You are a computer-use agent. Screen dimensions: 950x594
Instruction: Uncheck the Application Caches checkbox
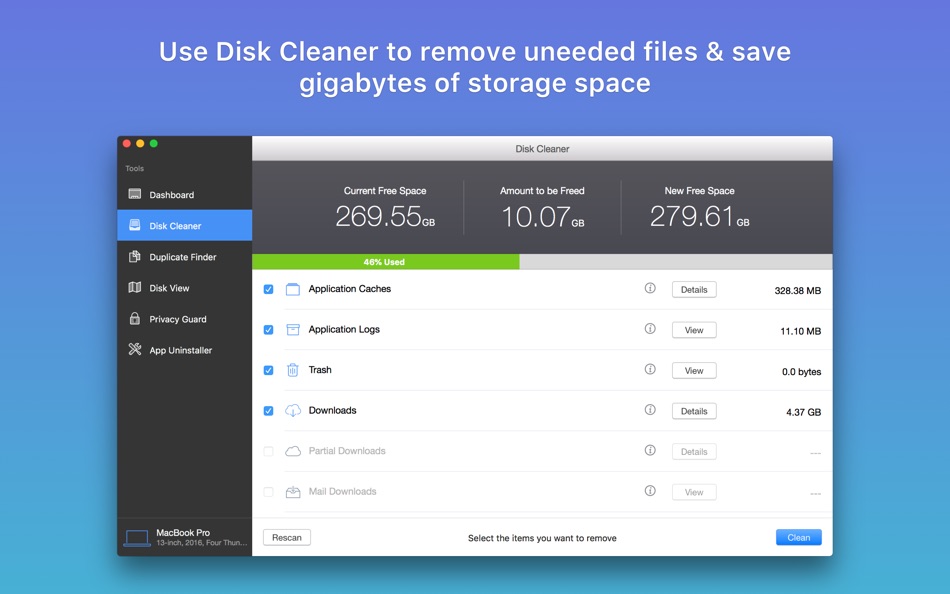pyautogui.click(x=268, y=289)
